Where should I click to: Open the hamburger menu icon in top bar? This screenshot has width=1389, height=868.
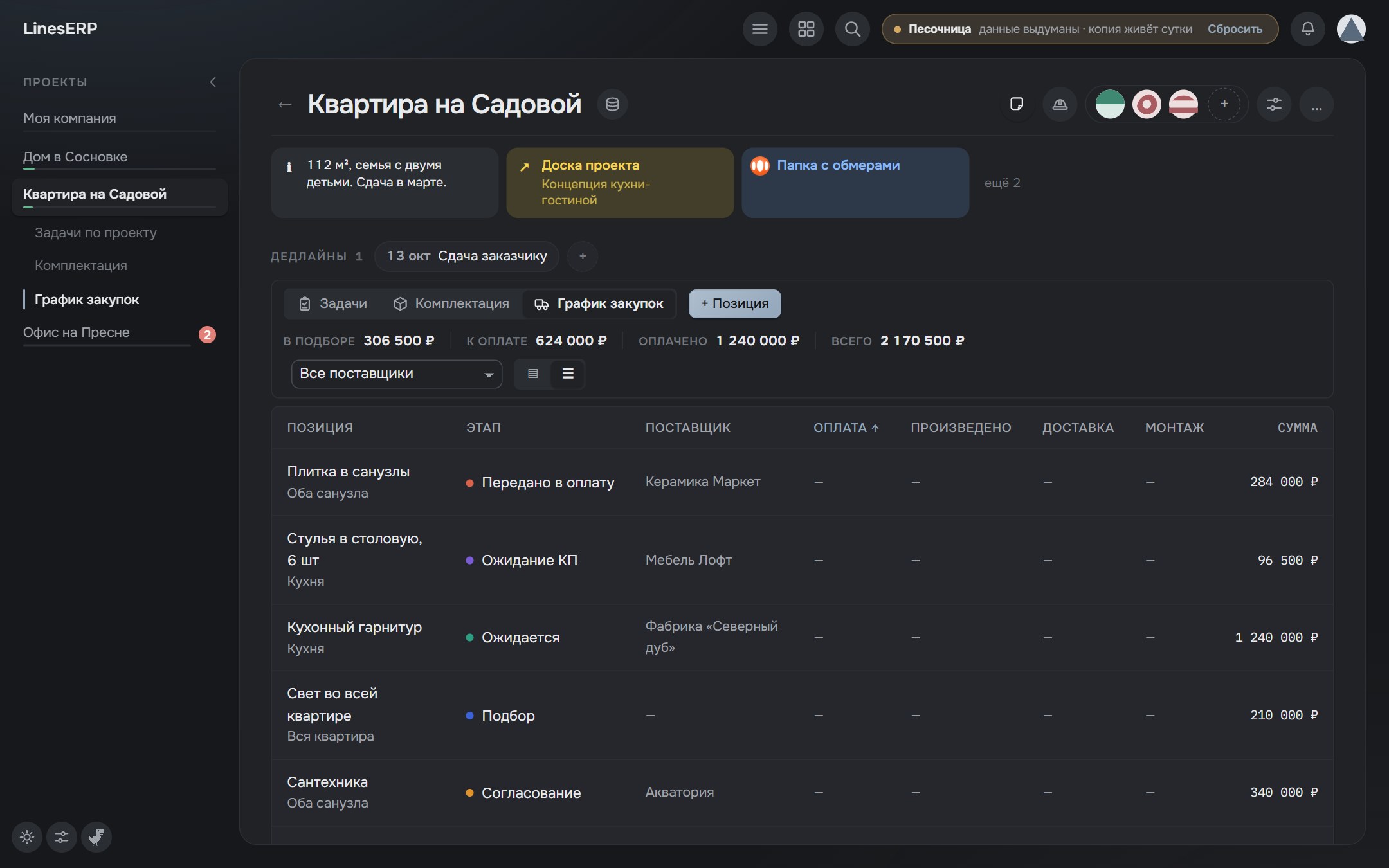tap(759, 29)
